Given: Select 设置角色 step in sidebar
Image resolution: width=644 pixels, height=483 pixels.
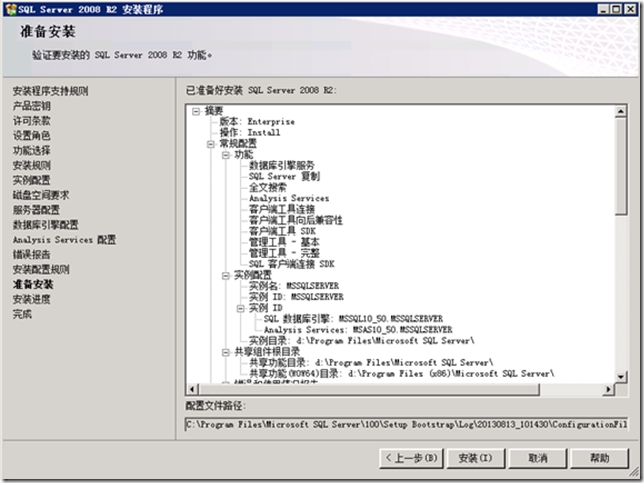Looking at the screenshot, I should click(x=32, y=136).
